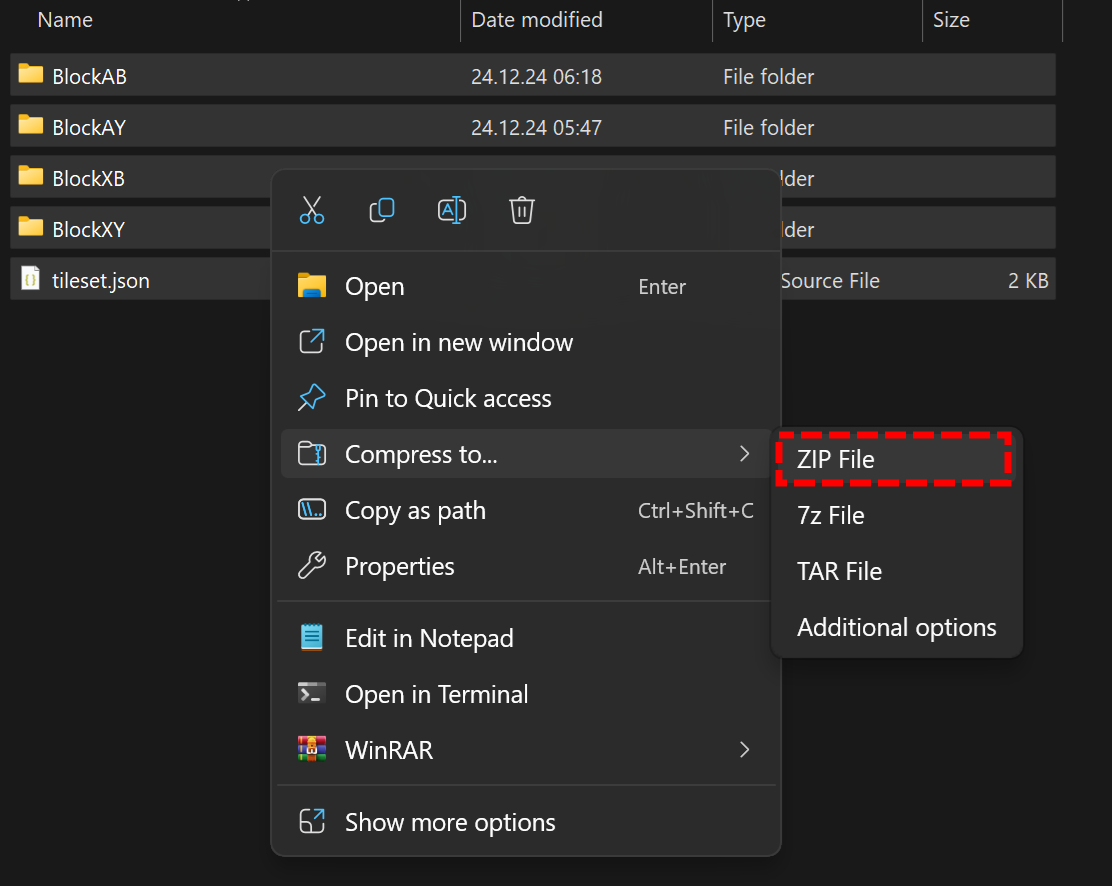Choose ZIP File in the submenu
This screenshot has height=886, width=1112.
point(895,459)
